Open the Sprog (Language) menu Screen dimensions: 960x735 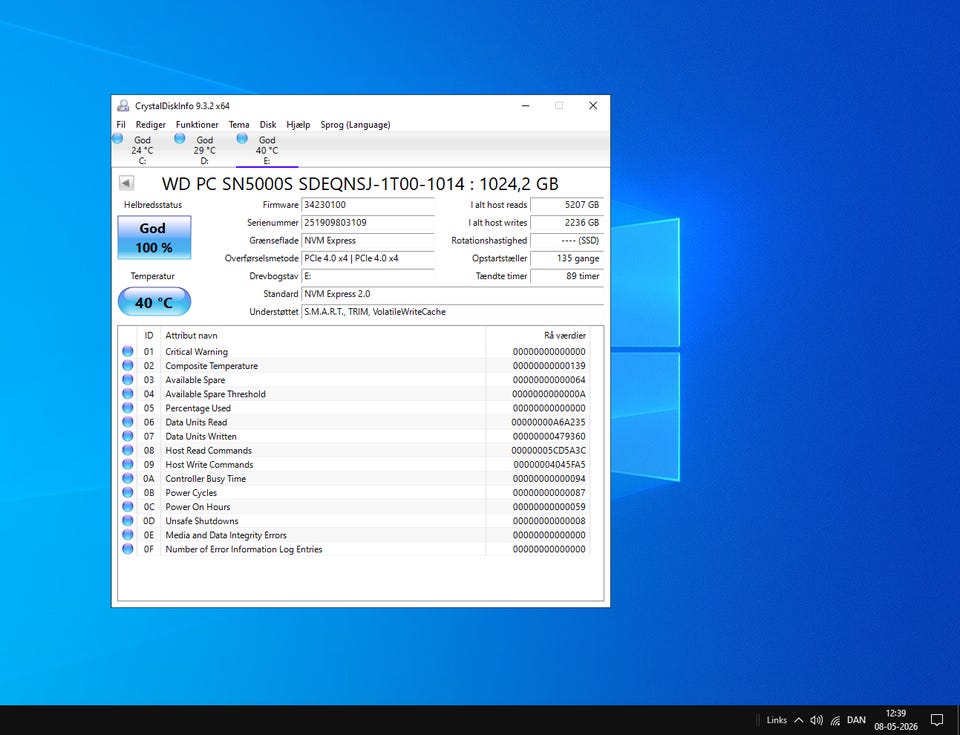point(355,124)
